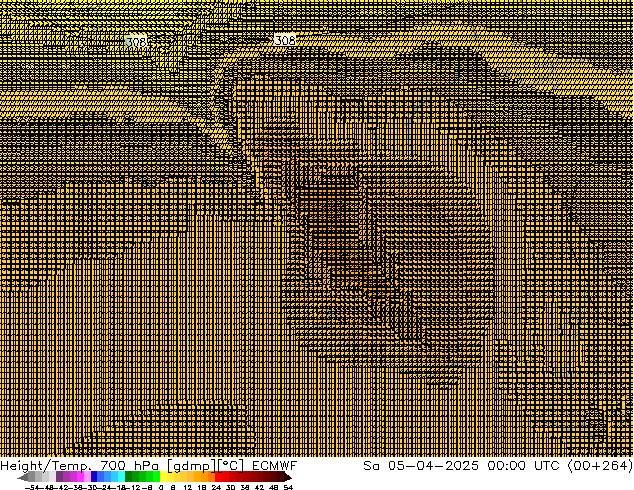Click the -54 legend value
The height and width of the screenshot is (490, 634).
click(x=32, y=488)
